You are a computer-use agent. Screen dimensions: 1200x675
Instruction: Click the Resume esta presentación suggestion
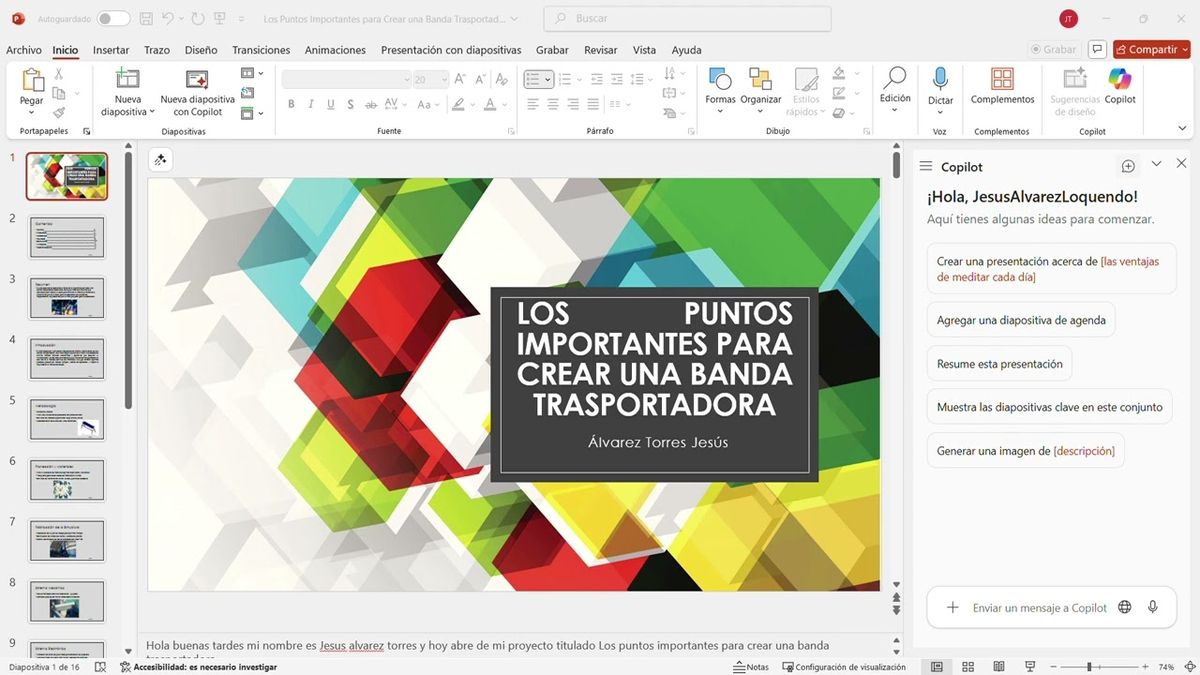coord(999,364)
